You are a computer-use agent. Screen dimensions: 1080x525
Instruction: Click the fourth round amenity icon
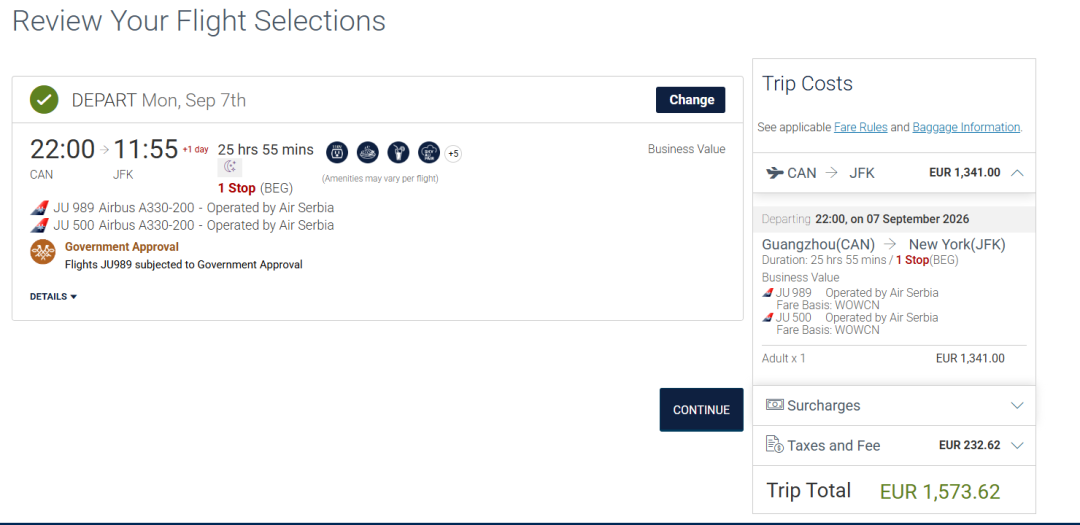click(429, 152)
